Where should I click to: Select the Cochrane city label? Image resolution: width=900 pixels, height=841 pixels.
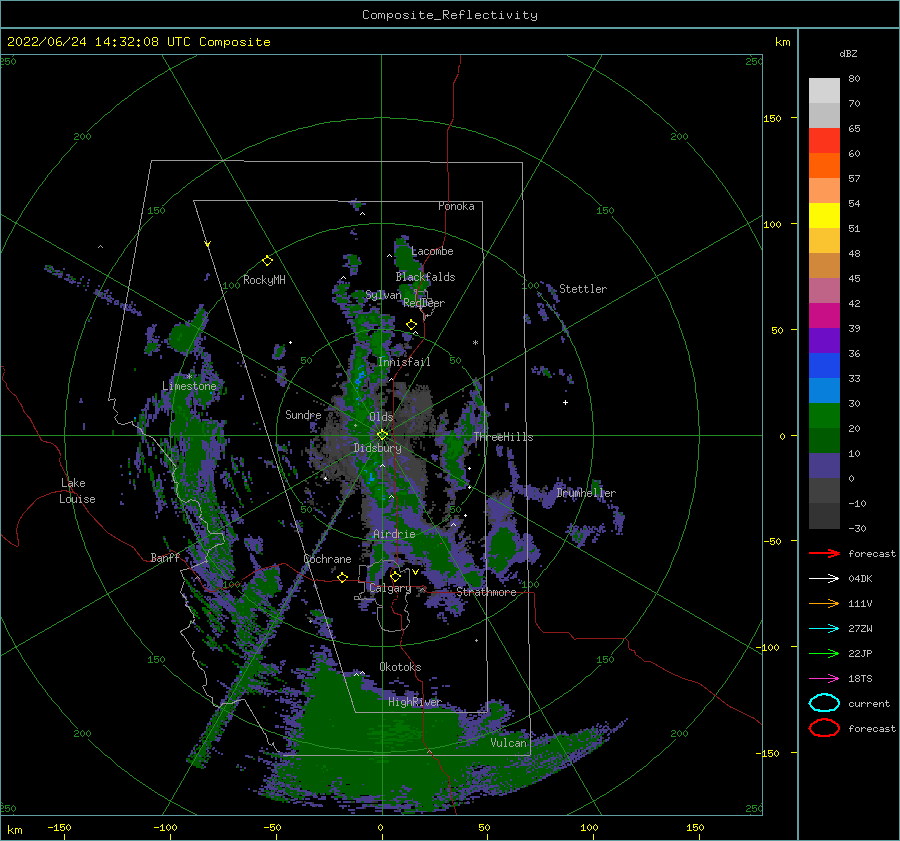(327, 559)
